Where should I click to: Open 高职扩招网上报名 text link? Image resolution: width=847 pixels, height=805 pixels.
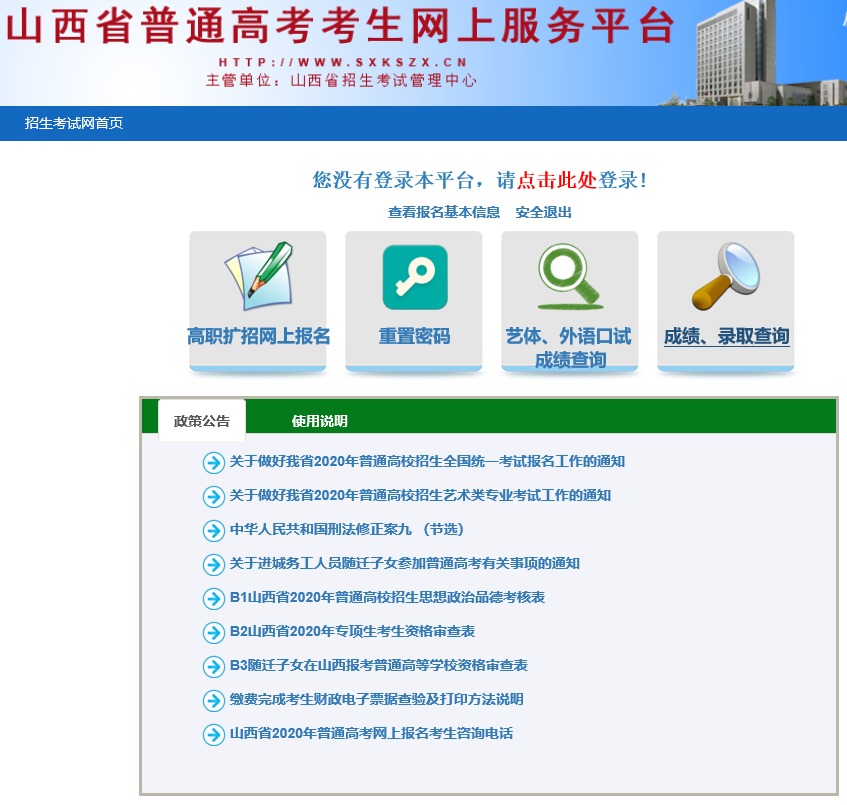pyautogui.click(x=258, y=337)
